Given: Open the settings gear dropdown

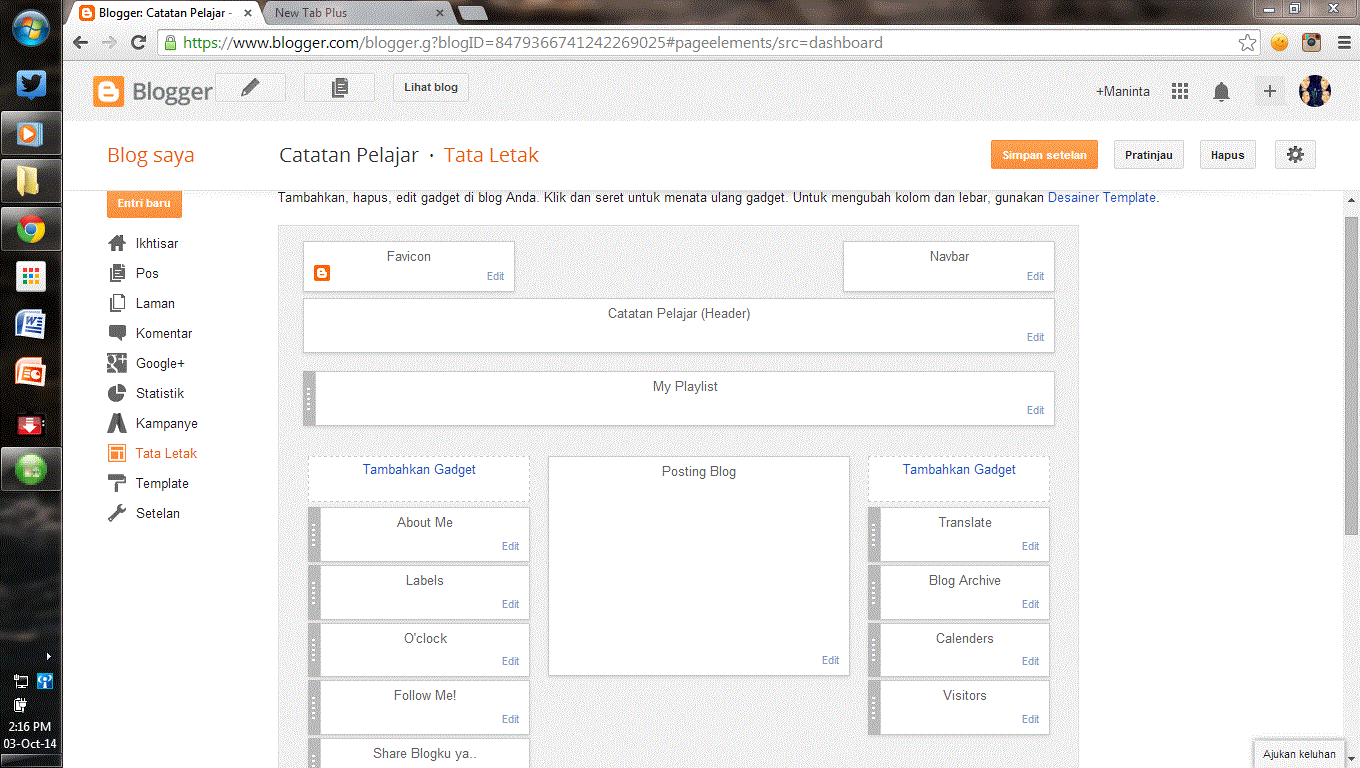Looking at the screenshot, I should pyautogui.click(x=1295, y=155).
